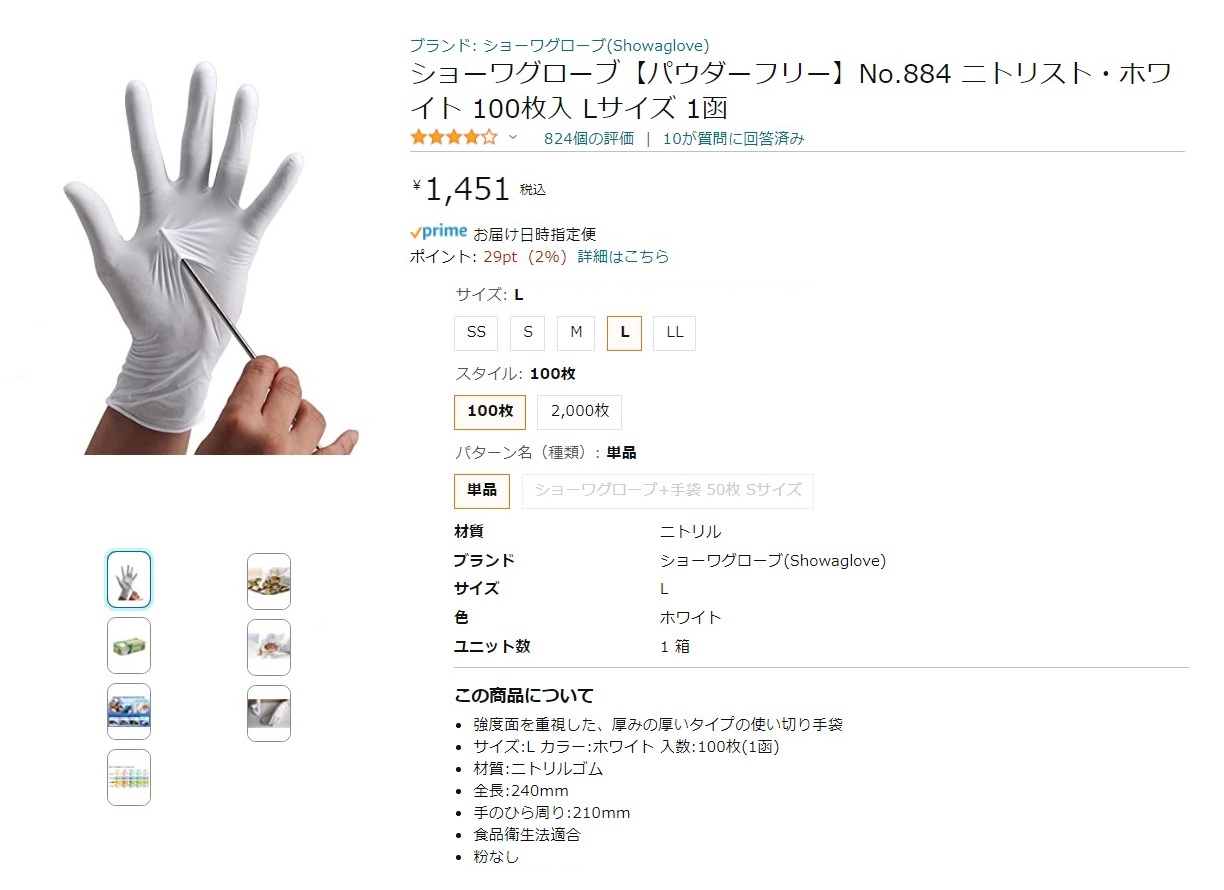Screen dimensions: 1224x890
Task: Switch style to 2,000枚
Action: (580, 412)
